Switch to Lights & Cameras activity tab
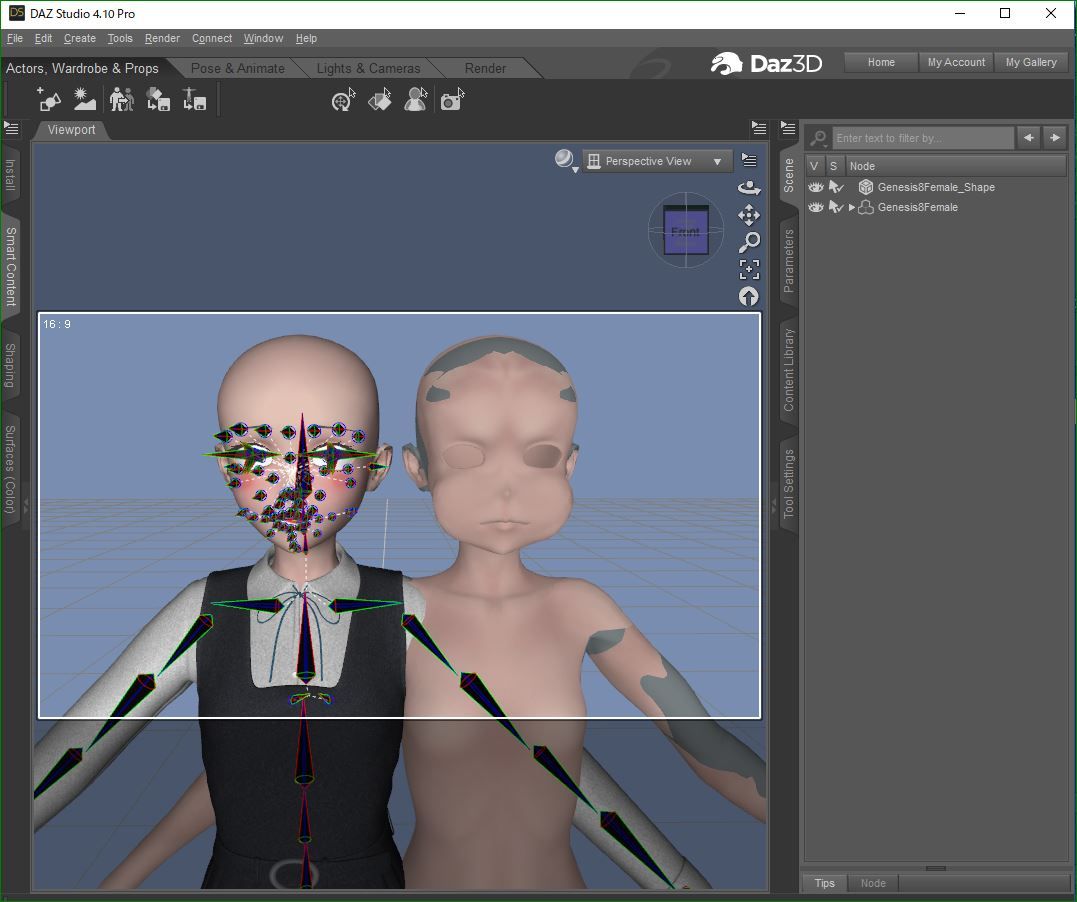Viewport: 1077px width, 902px height. coord(368,68)
